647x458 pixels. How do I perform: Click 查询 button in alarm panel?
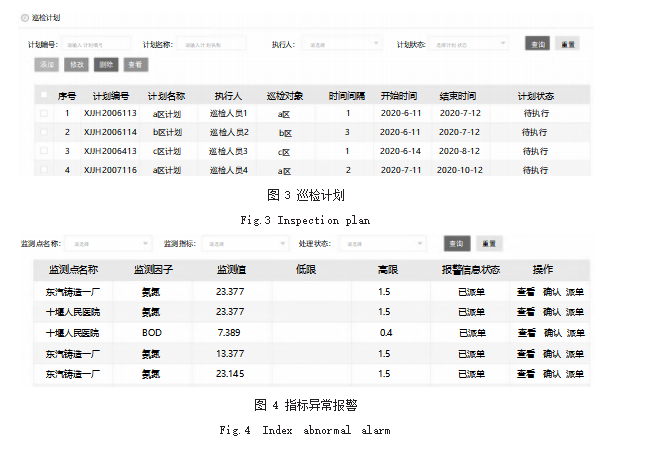click(x=457, y=243)
